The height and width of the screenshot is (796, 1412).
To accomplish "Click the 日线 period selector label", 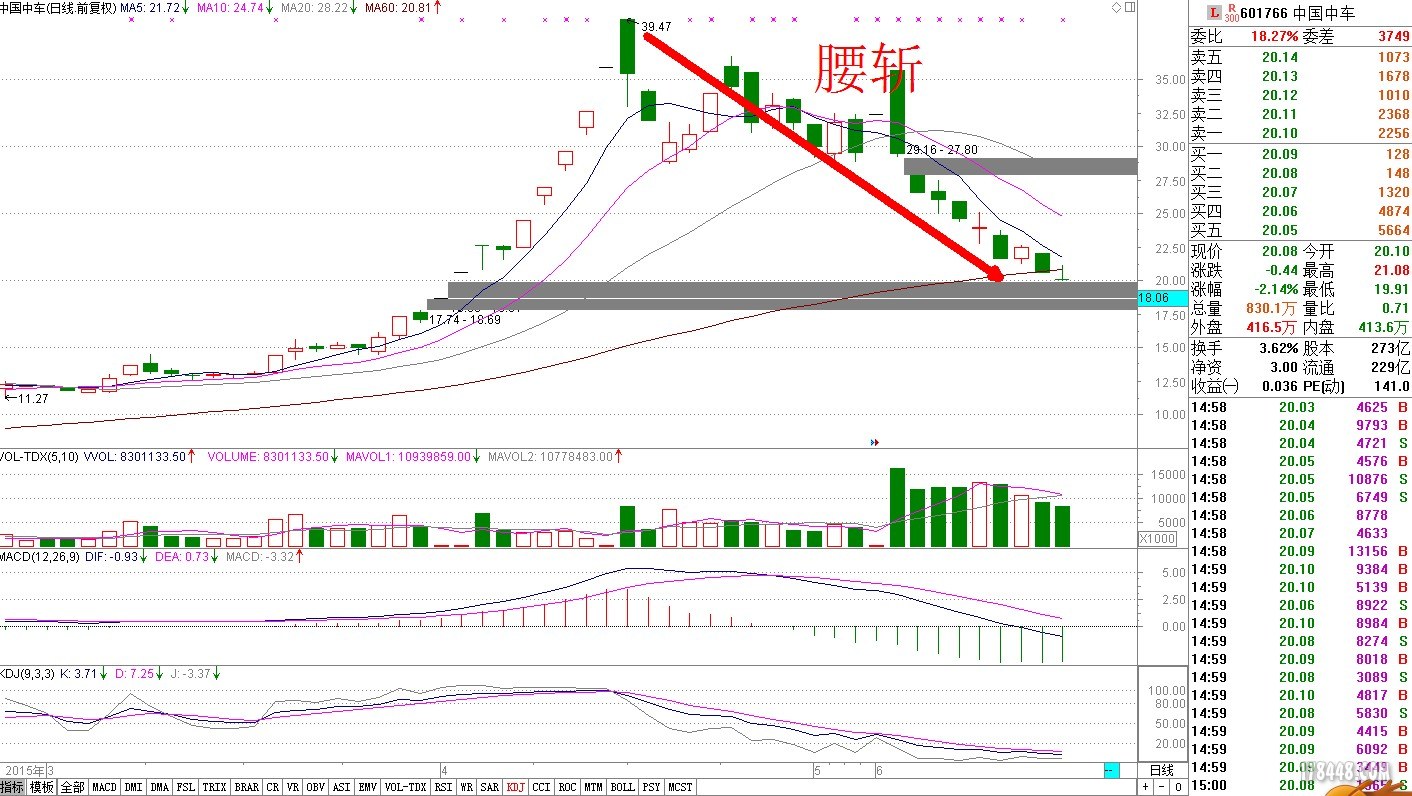I will click(1161, 770).
